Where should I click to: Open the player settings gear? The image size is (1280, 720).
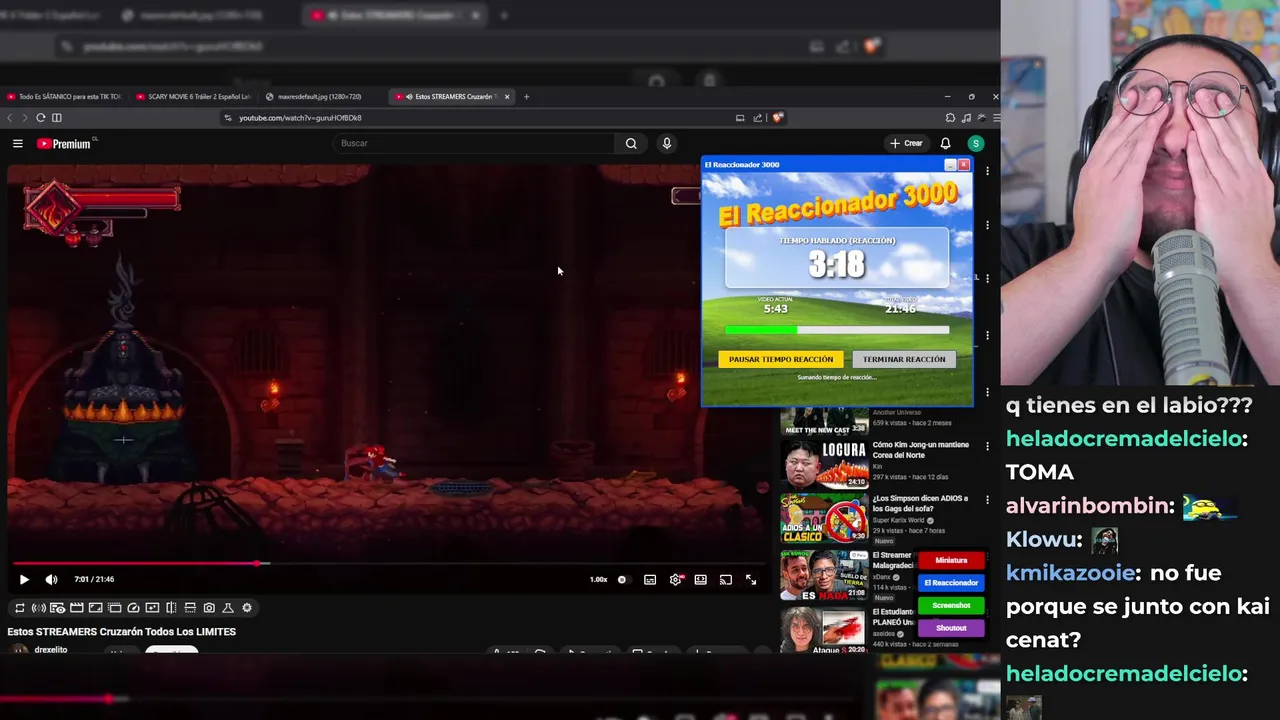[x=676, y=579]
